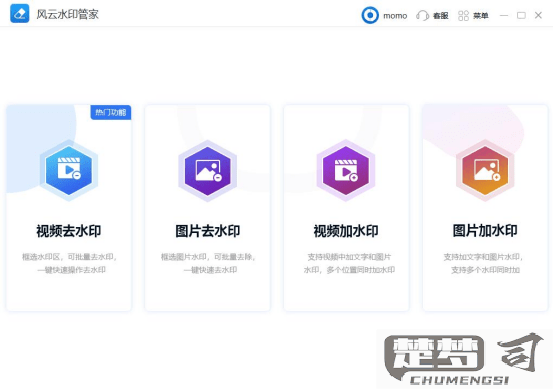Select the 图片加水印 title
553x389 pixels.
(485, 231)
